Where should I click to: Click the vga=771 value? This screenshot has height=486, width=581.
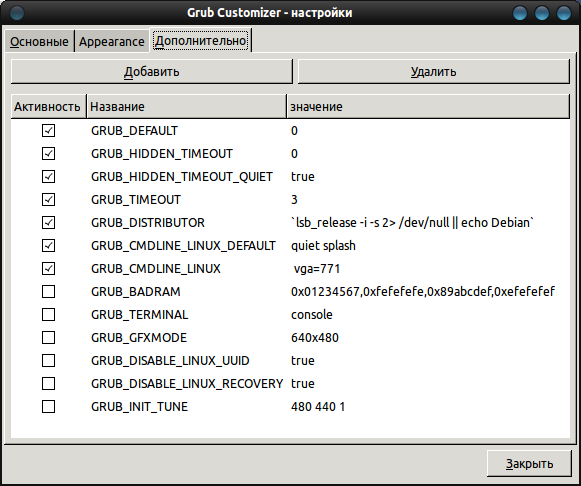(317, 269)
